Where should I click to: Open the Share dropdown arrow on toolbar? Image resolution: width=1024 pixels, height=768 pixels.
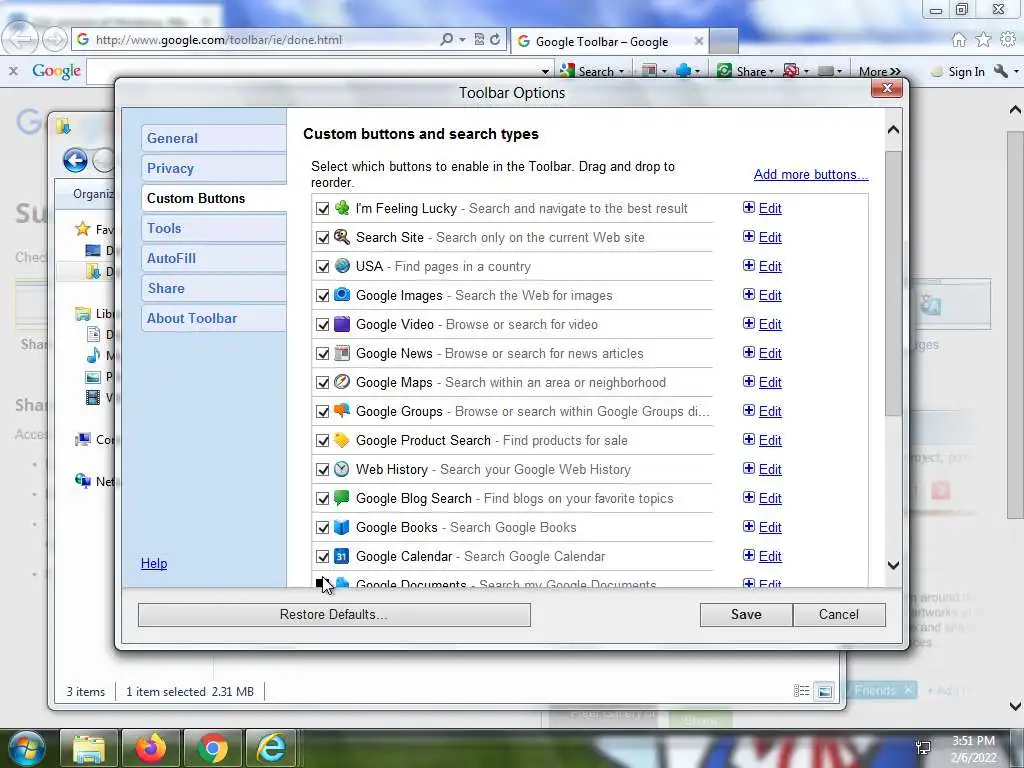[x=771, y=72]
